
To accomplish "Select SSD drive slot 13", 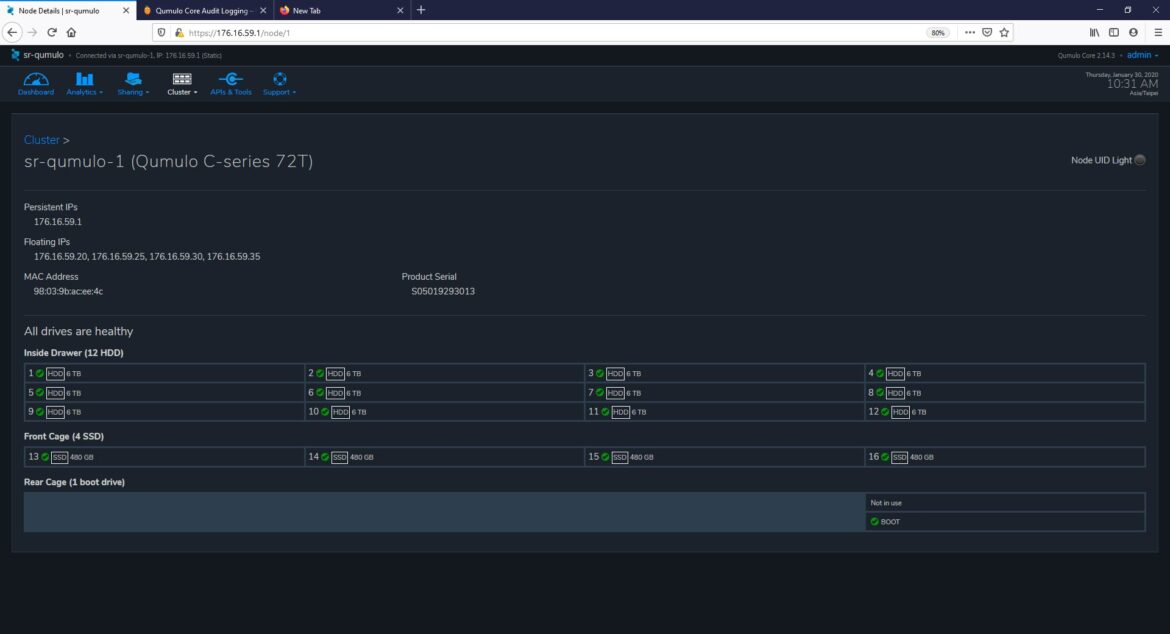I will [x=164, y=457].
